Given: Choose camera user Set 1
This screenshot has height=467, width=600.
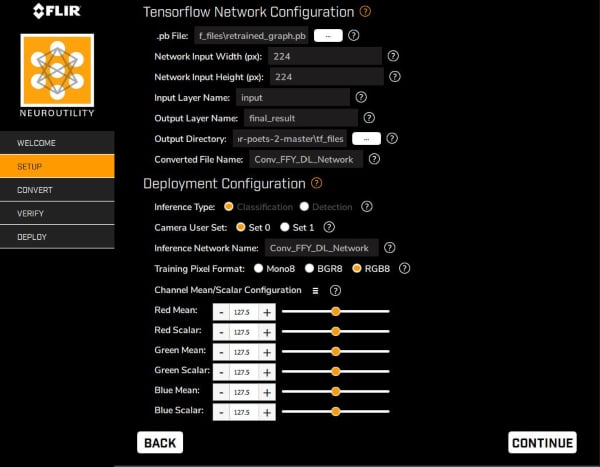Looking at the screenshot, I should [x=285, y=227].
